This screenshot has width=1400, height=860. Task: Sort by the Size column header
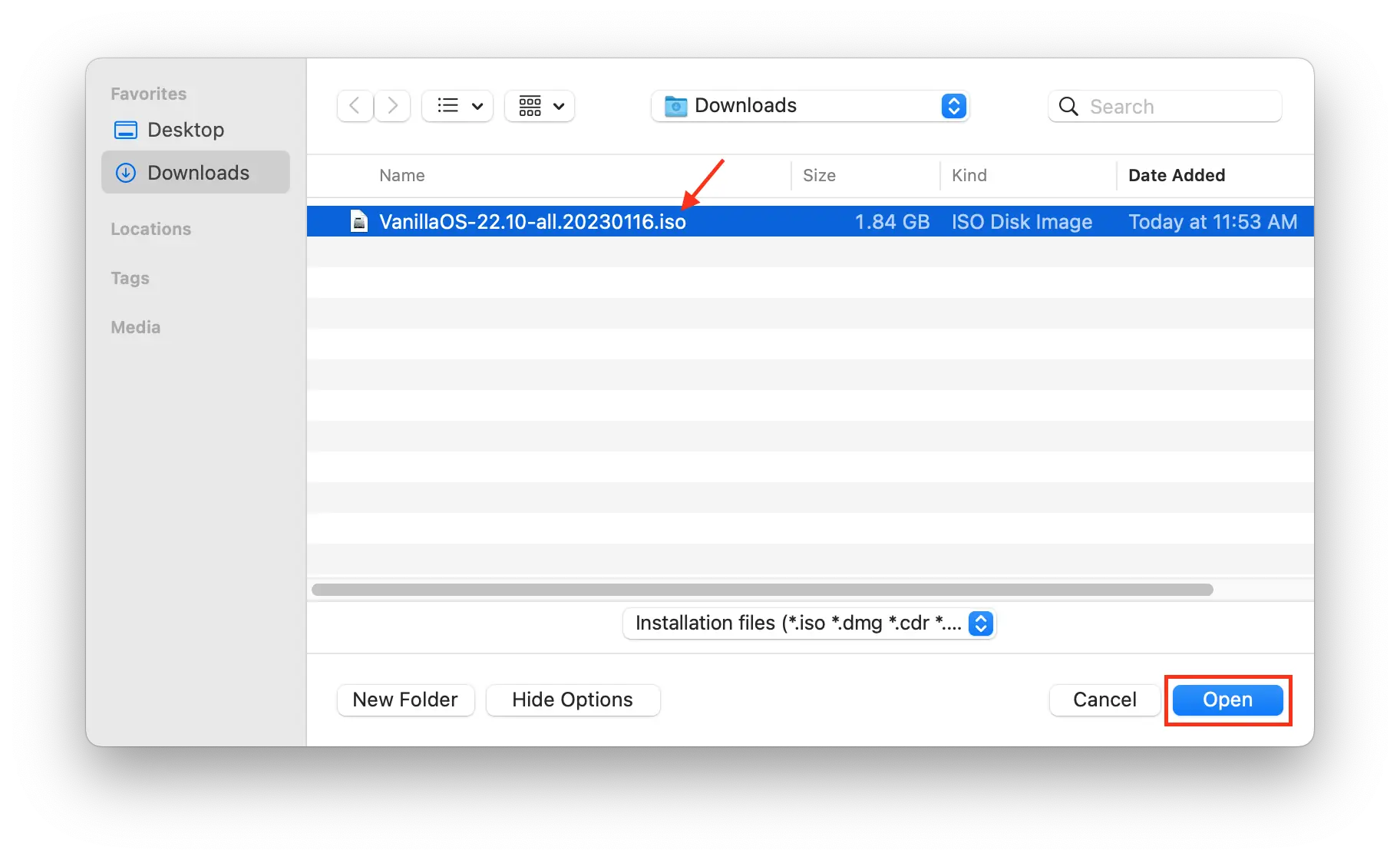pos(819,175)
